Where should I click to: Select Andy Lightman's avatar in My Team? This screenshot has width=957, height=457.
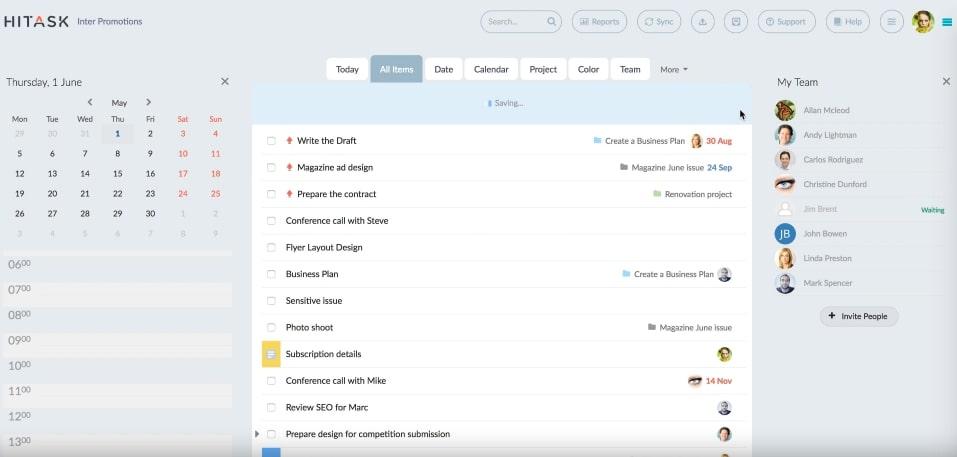785,135
